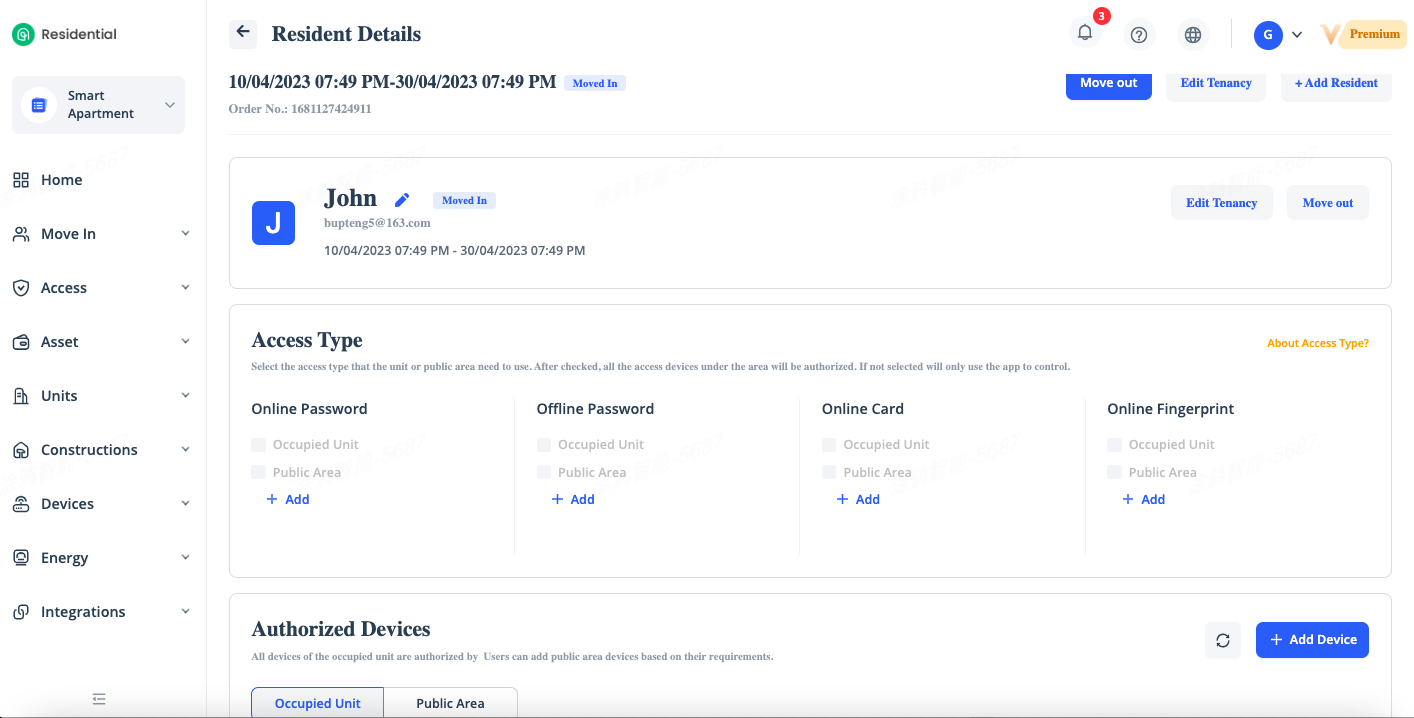Screen dimensions: 1414x718
Task: Click the Residential logo icon
Action: click(x=23, y=35)
